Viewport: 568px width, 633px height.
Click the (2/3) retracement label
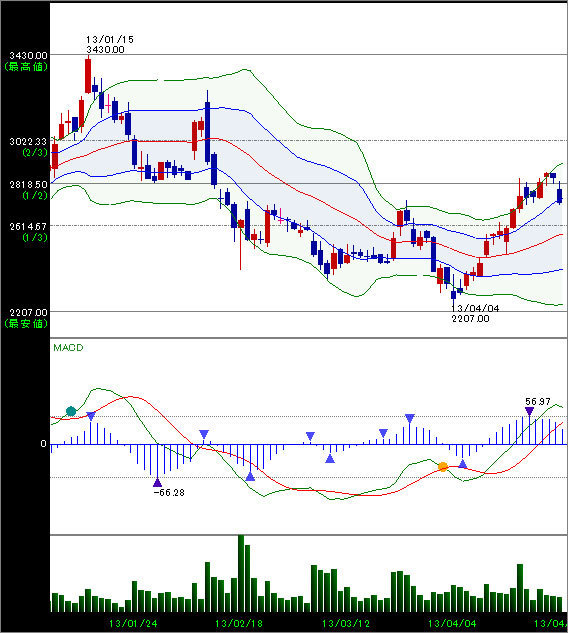pyautogui.click(x=35, y=153)
